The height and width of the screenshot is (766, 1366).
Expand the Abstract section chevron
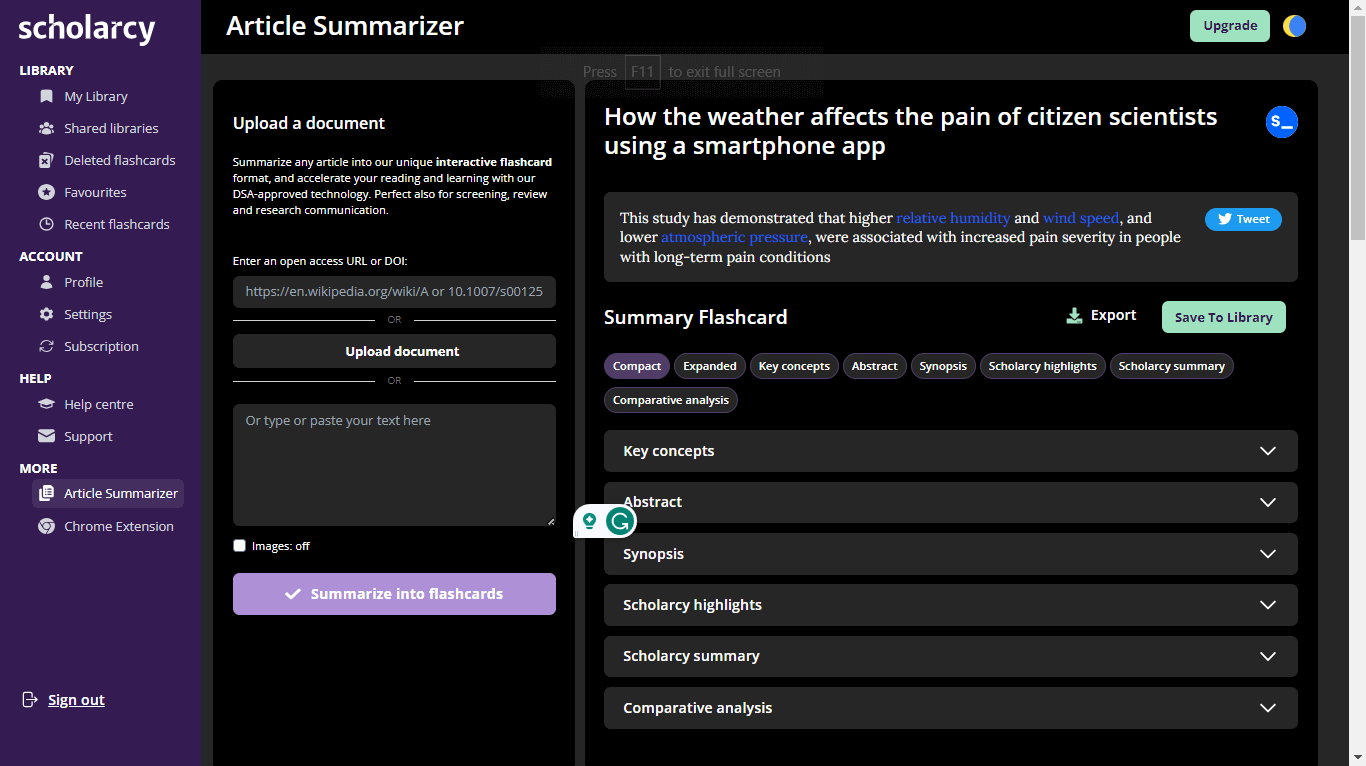(x=1268, y=502)
